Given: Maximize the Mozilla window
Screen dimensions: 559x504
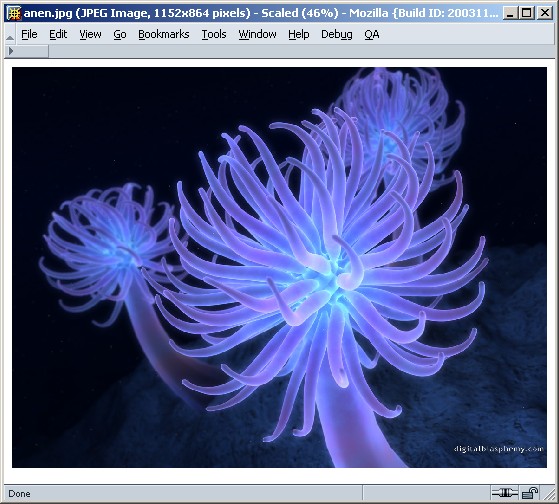Looking at the screenshot, I should pos(526,13).
